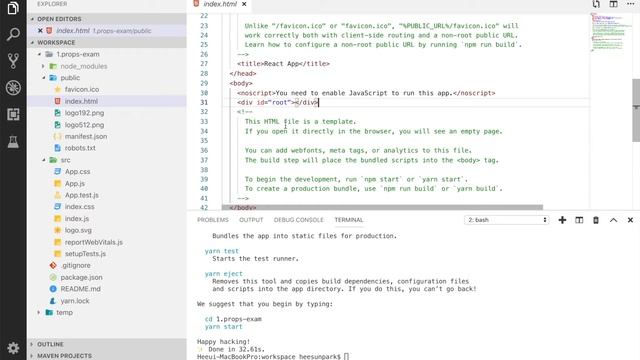
Task: Expand the node_modules folder
Action: 43,66
